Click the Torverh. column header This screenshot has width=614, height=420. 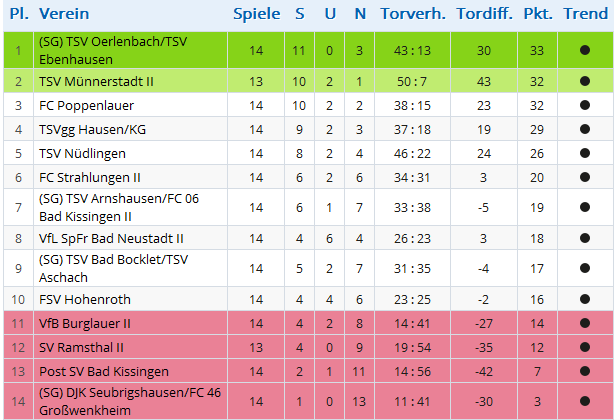pyautogui.click(x=414, y=15)
